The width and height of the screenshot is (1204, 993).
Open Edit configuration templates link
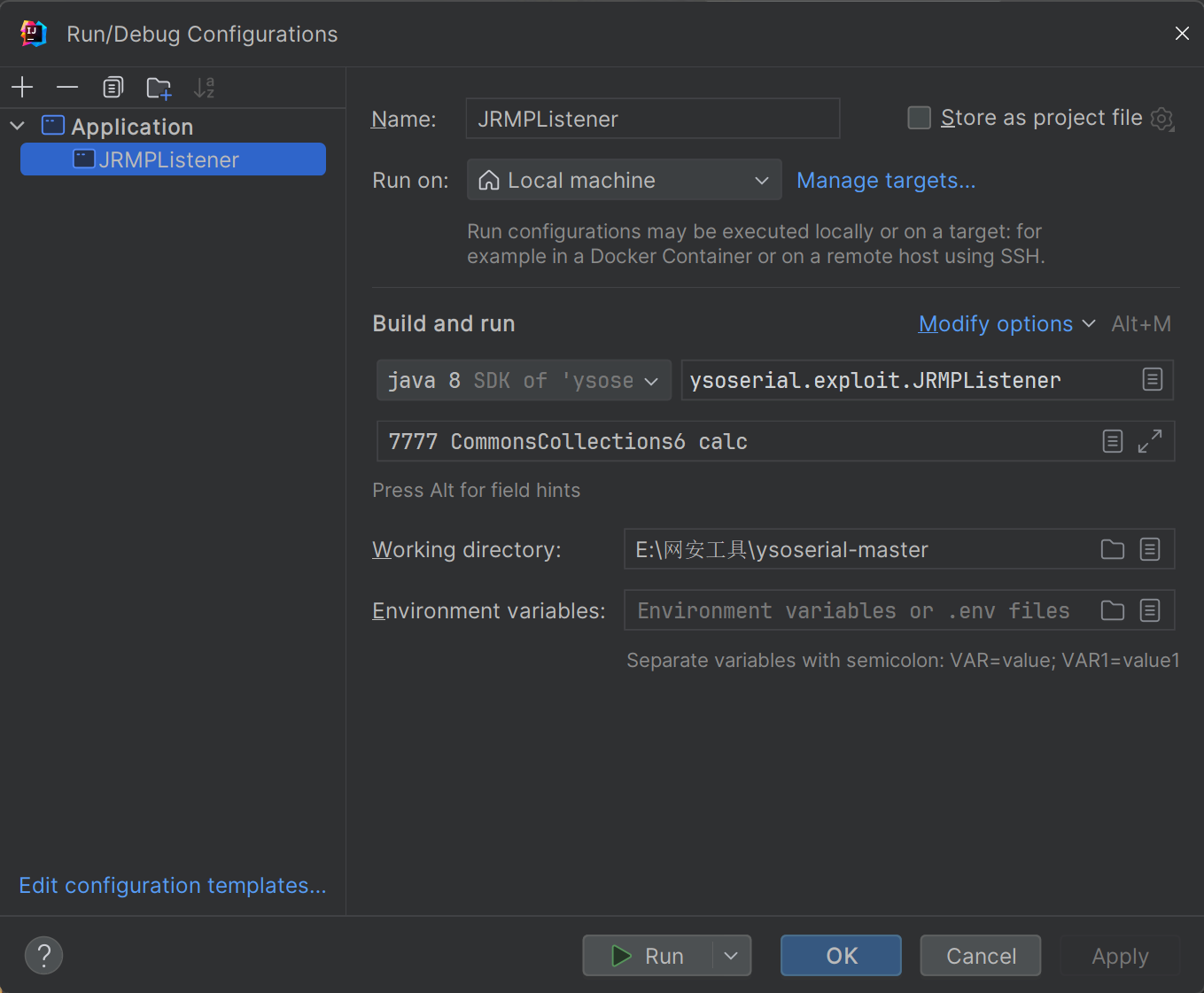coord(173,886)
